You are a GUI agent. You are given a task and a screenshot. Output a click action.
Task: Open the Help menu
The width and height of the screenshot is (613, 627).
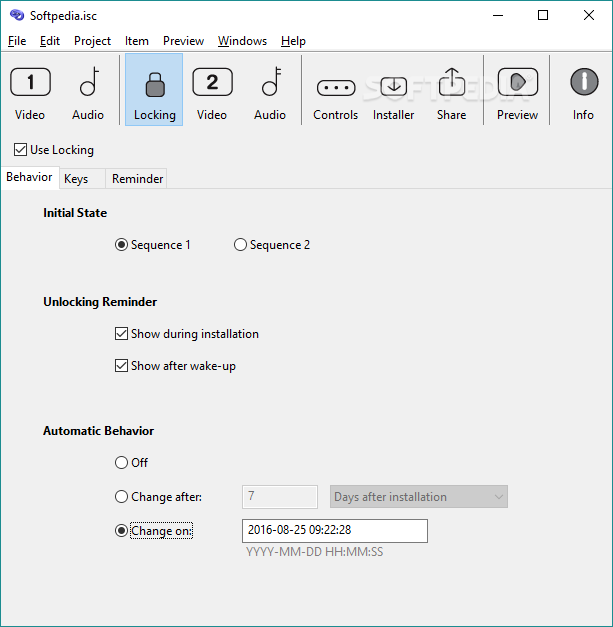point(293,41)
